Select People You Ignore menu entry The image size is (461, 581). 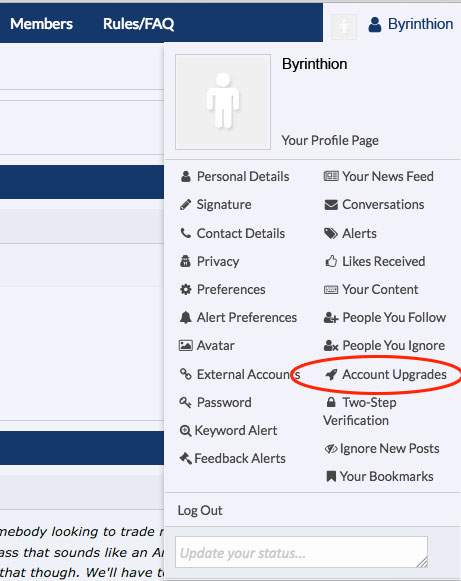(384, 346)
